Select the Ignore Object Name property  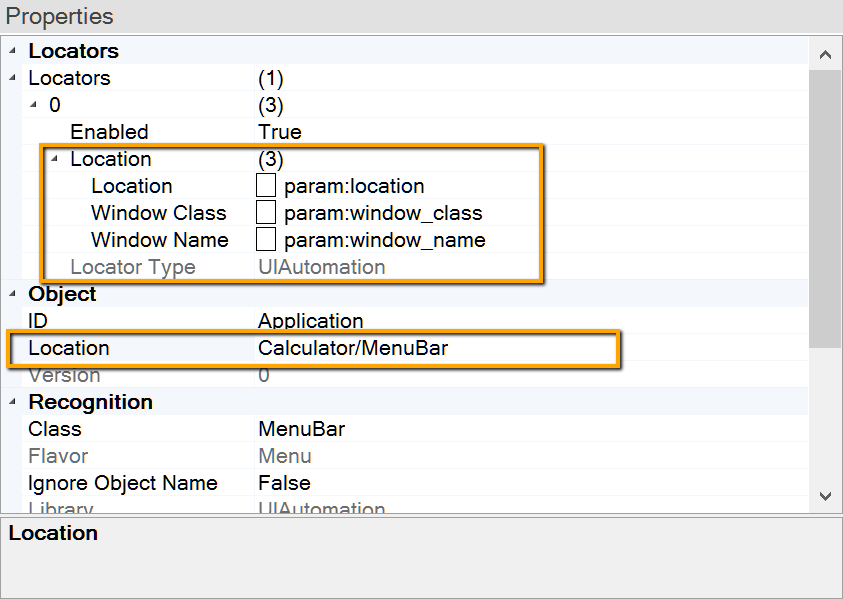[122, 483]
